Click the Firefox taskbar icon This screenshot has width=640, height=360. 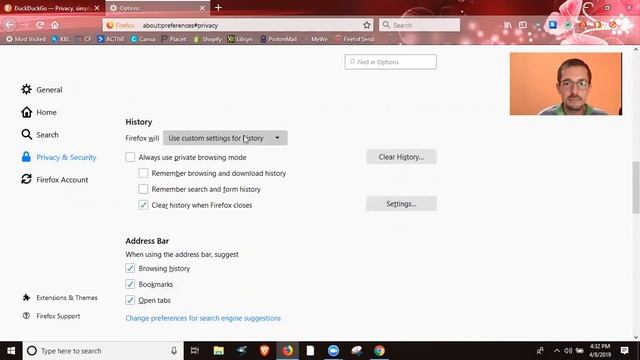click(x=287, y=351)
